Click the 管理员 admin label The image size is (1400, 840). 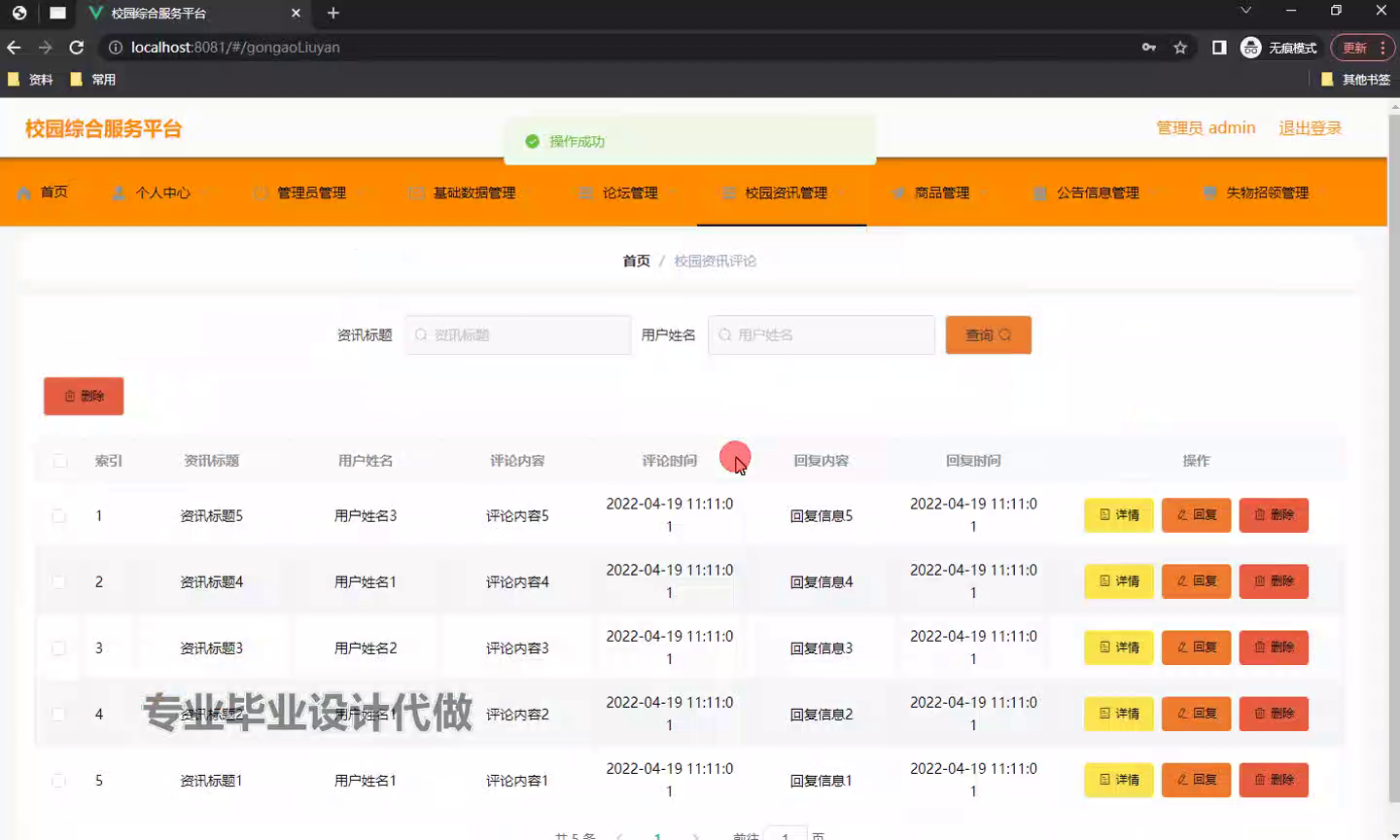point(1206,128)
